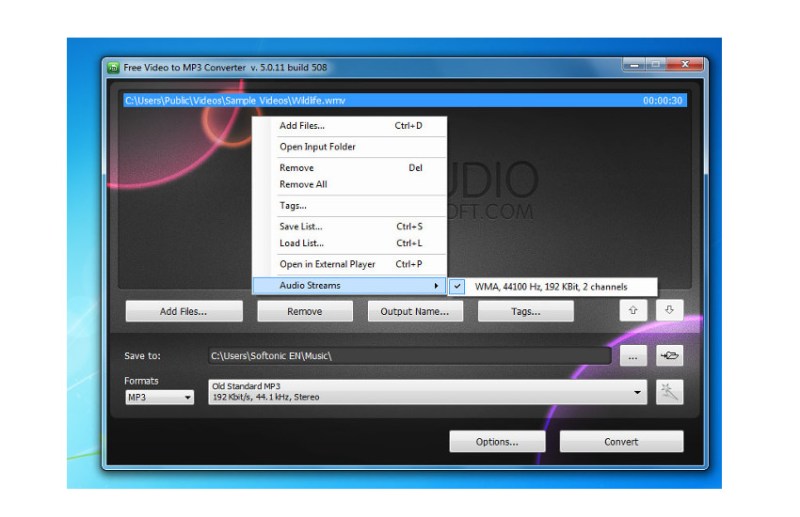This screenshot has height=517, width=800.
Task: Move the file down with the down arrow
Action: point(670,311)
